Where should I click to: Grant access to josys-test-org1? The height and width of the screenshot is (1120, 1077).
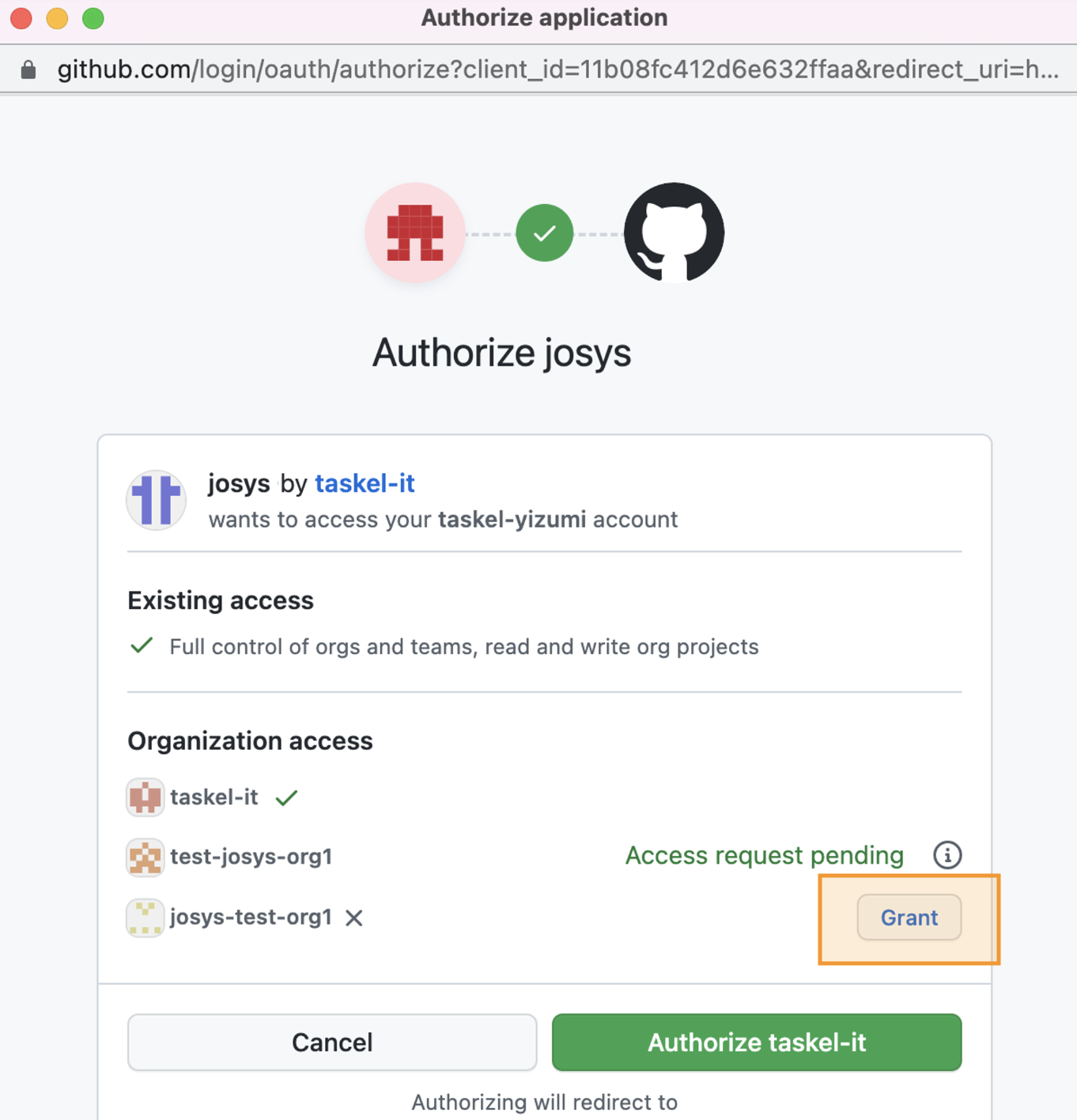tap(909, 918)
